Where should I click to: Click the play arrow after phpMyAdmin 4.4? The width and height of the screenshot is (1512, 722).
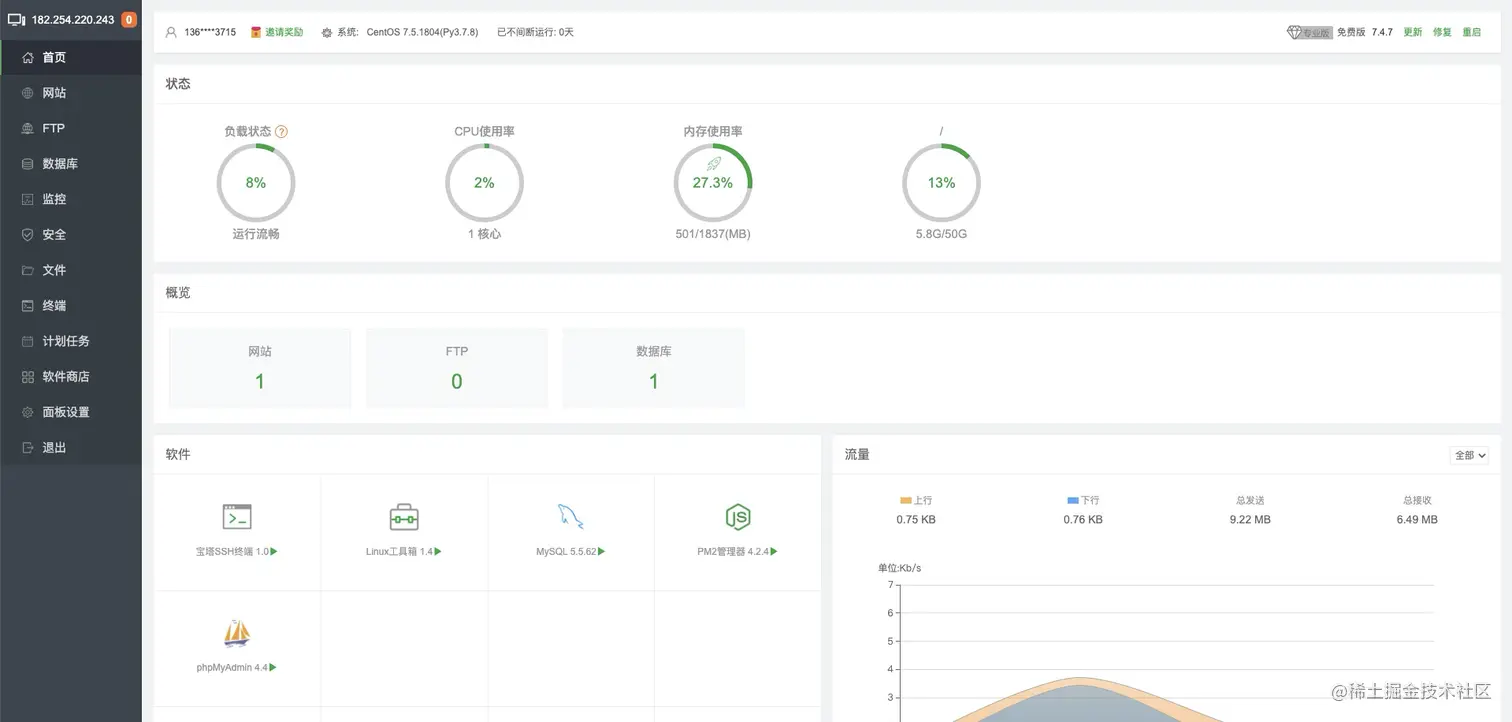pyautogui.click(x=273, y=667)
